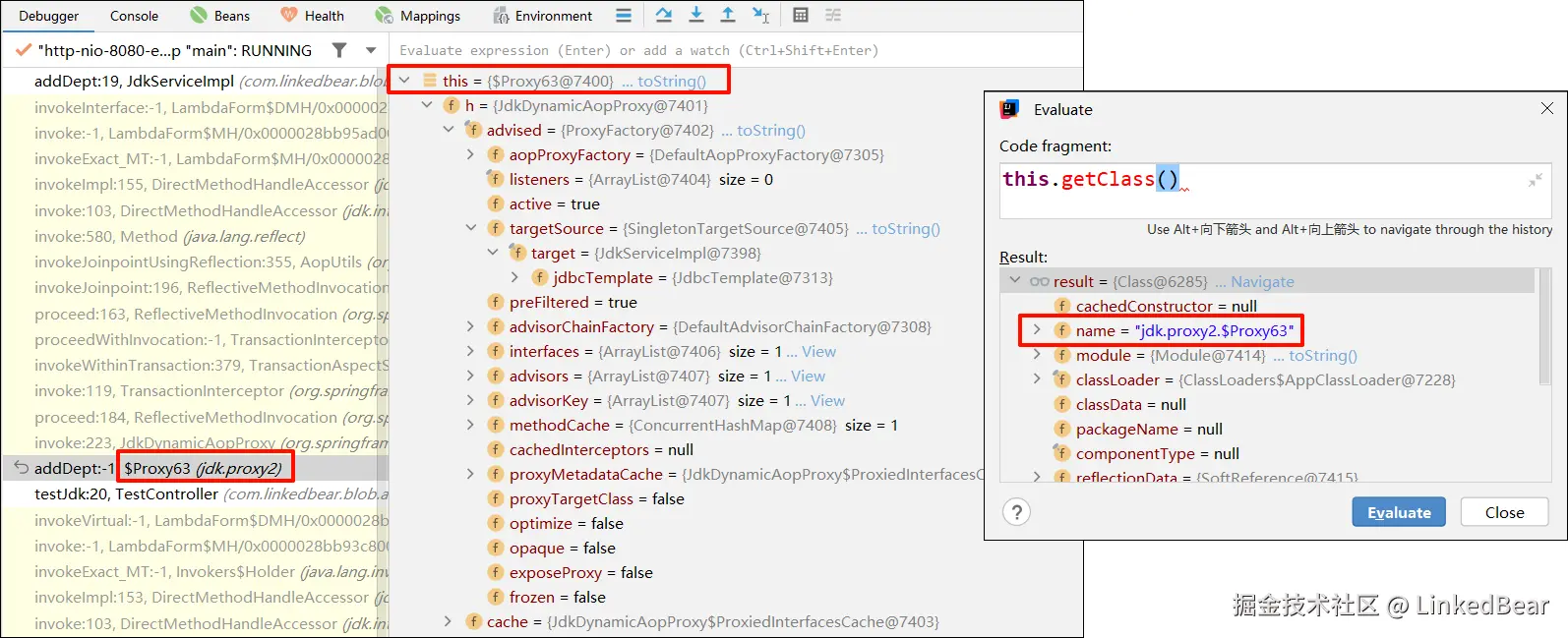
Task: Expand the 'name = jdk.proxy2.$Proxy63' node
Action: 1037,330
